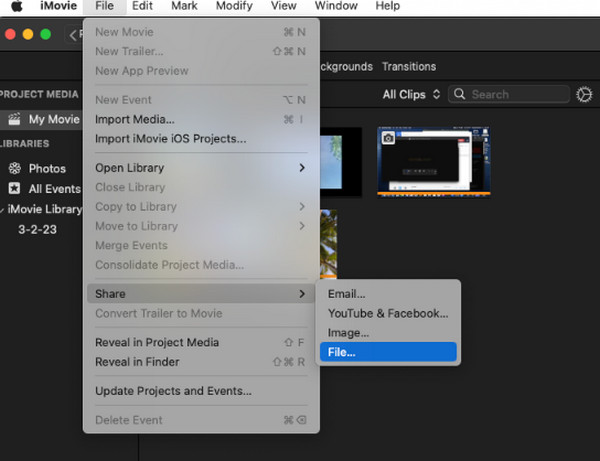Open the All Clips filter dropdown

pyautogui.click(x=411, y=94)
